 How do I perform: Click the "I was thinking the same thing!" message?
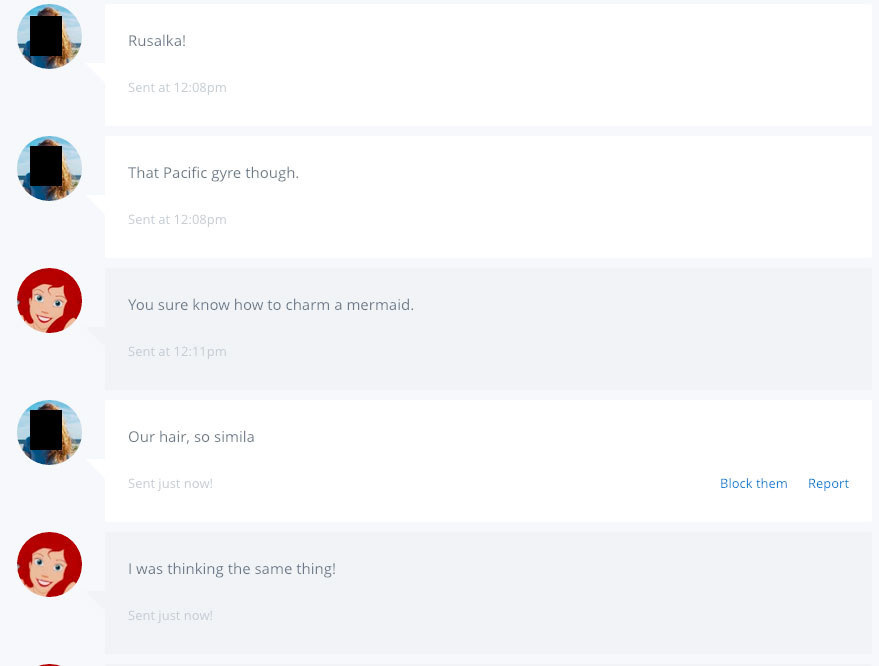coord(232,569)
